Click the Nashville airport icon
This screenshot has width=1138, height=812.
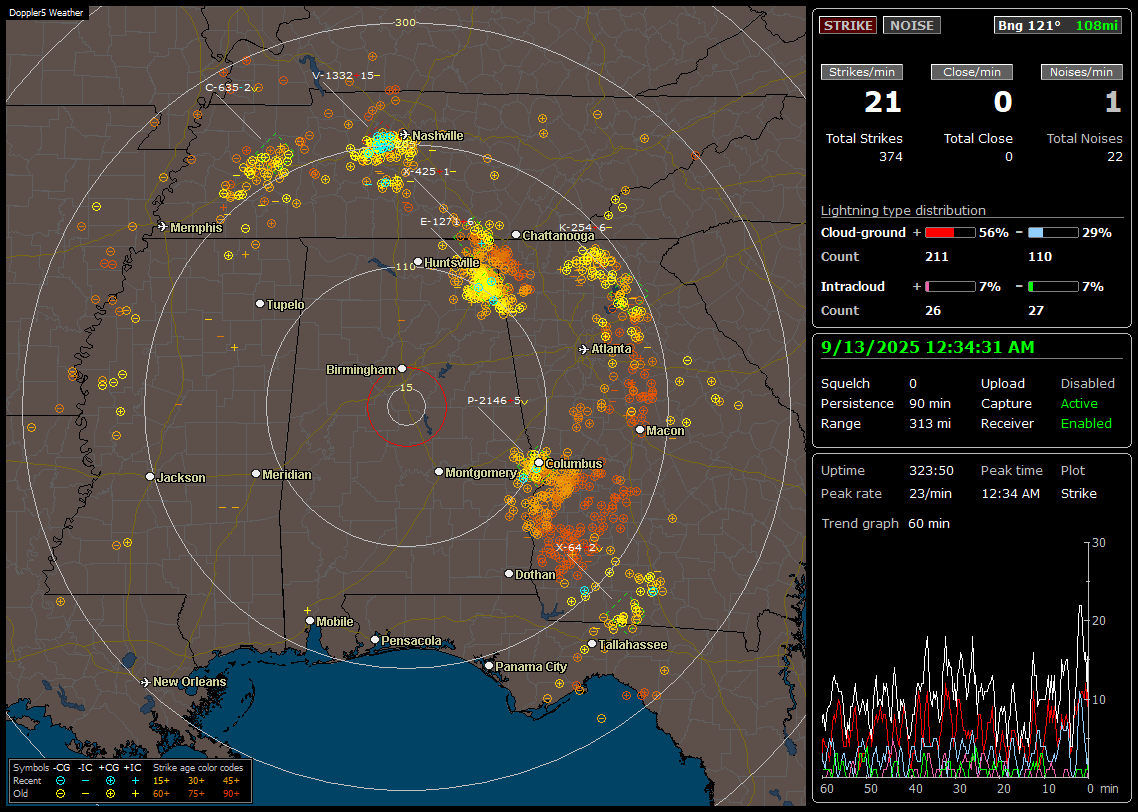point(404,135)
